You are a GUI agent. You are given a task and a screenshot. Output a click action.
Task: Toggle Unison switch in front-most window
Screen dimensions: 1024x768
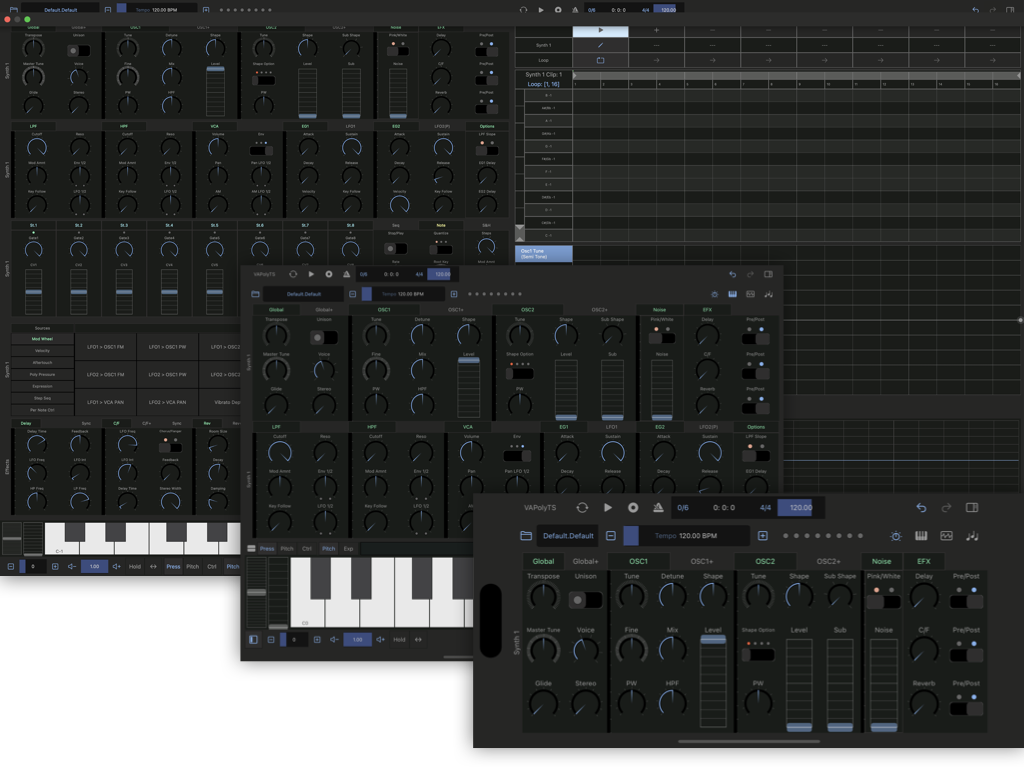pos(585,600)
